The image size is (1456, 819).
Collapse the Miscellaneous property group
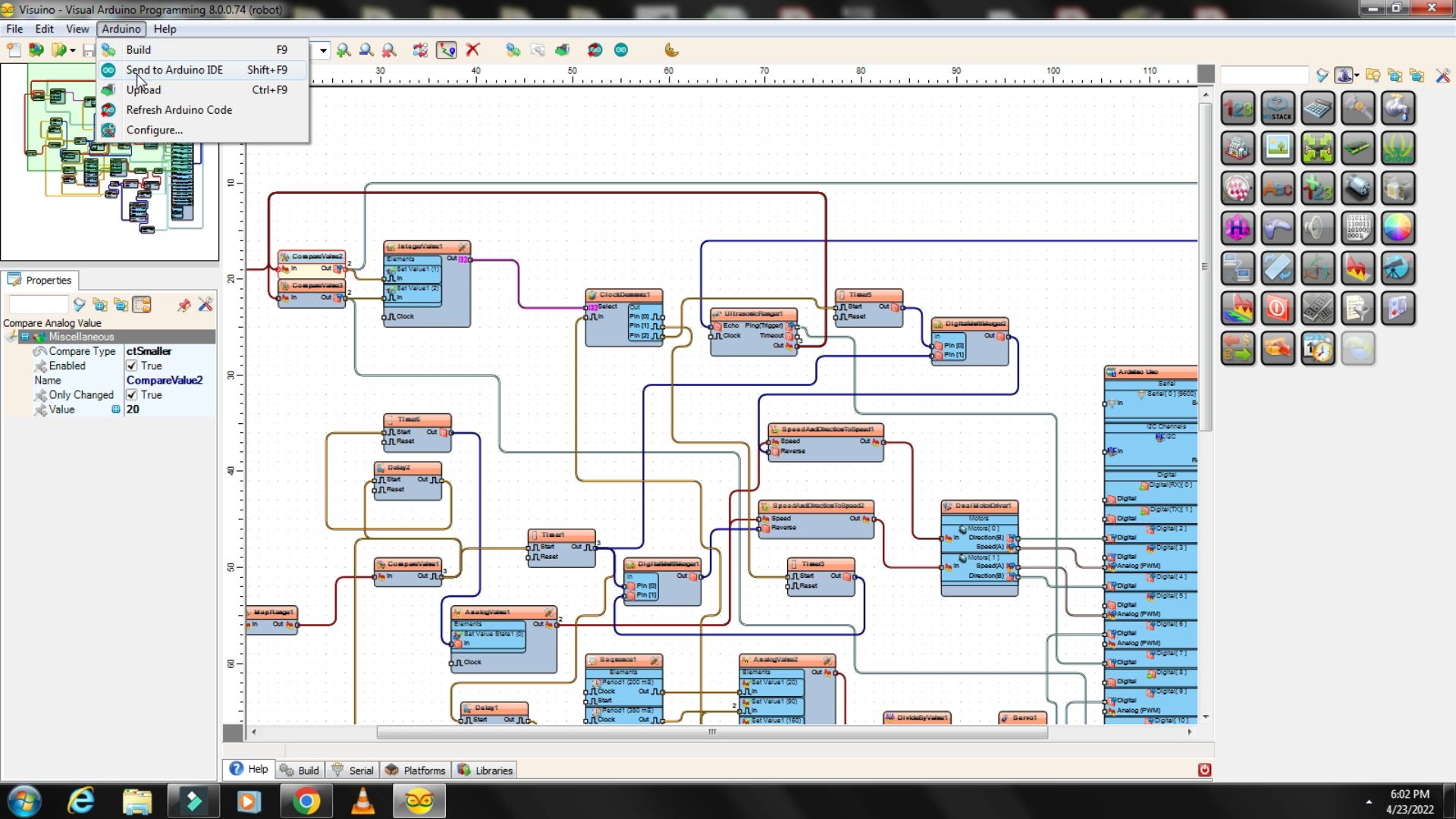[x=24, y=337]
